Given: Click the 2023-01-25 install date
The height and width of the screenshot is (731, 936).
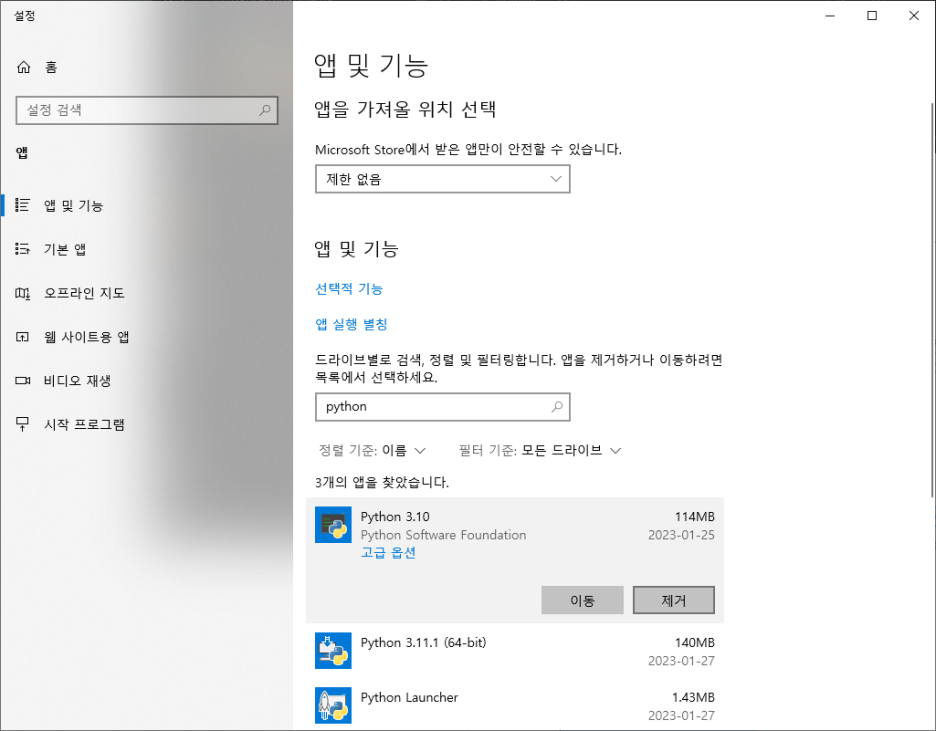Looking at the screenshot, I should pos(681,535).
